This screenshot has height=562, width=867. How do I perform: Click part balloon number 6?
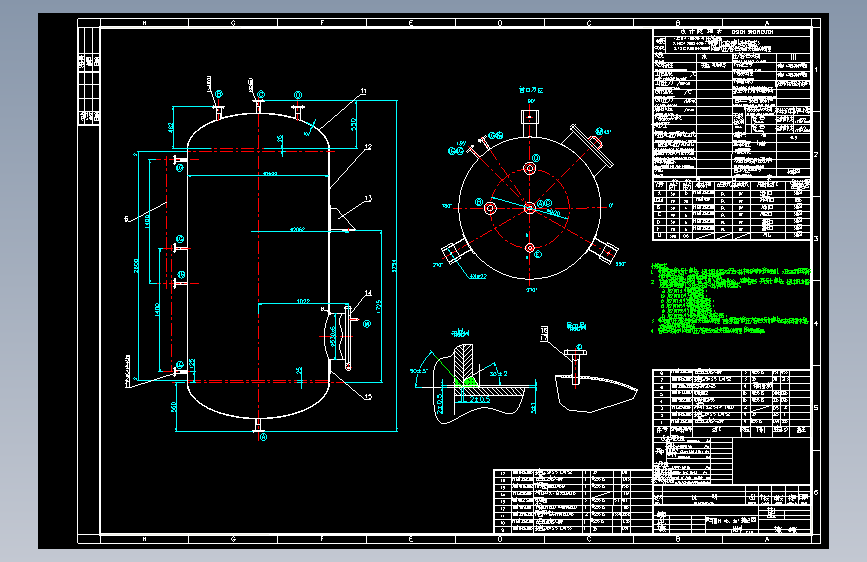coord(126,219)
